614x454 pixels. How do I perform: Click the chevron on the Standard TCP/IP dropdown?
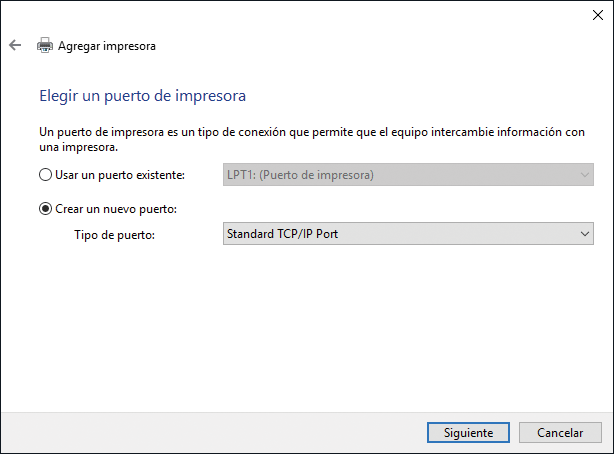point(585,234)
